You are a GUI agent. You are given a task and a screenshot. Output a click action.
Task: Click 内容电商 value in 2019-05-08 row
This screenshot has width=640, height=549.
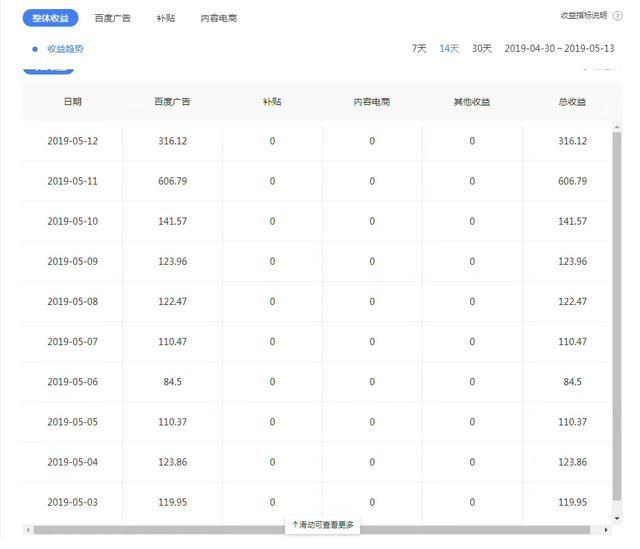coord(372,301)
